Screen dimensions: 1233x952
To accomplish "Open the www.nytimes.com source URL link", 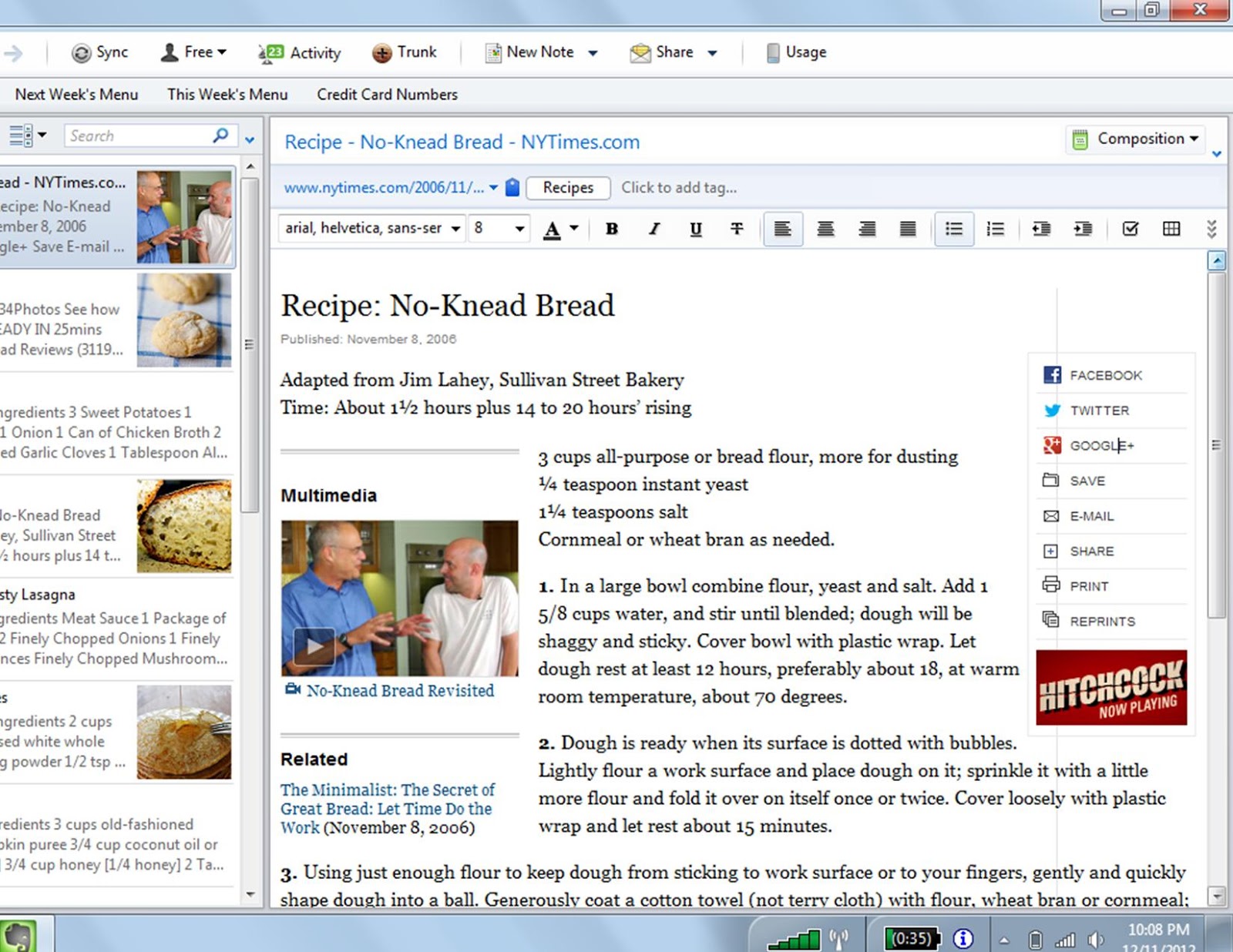I will 384,187.
